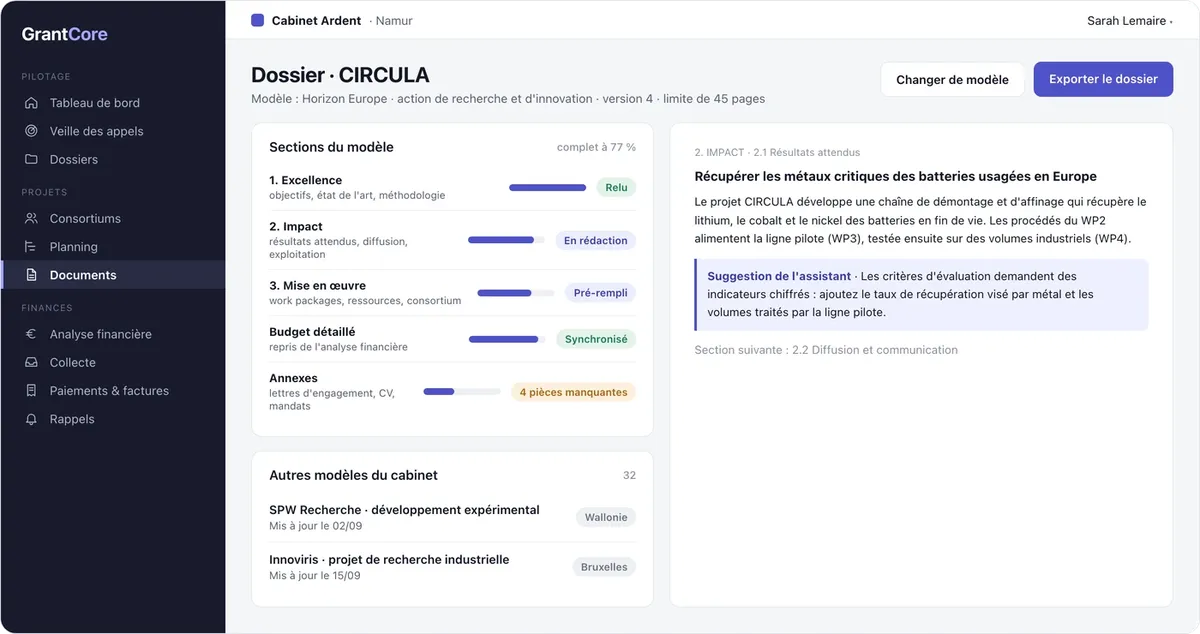This screenshot has width=1200, height=634.
Task: Click the Namur location text
Action: point(394,21)
